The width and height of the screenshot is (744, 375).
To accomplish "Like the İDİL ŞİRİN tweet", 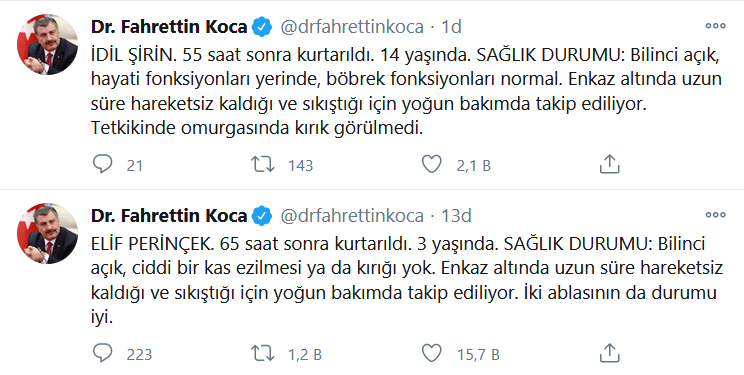I will [431, 164].
